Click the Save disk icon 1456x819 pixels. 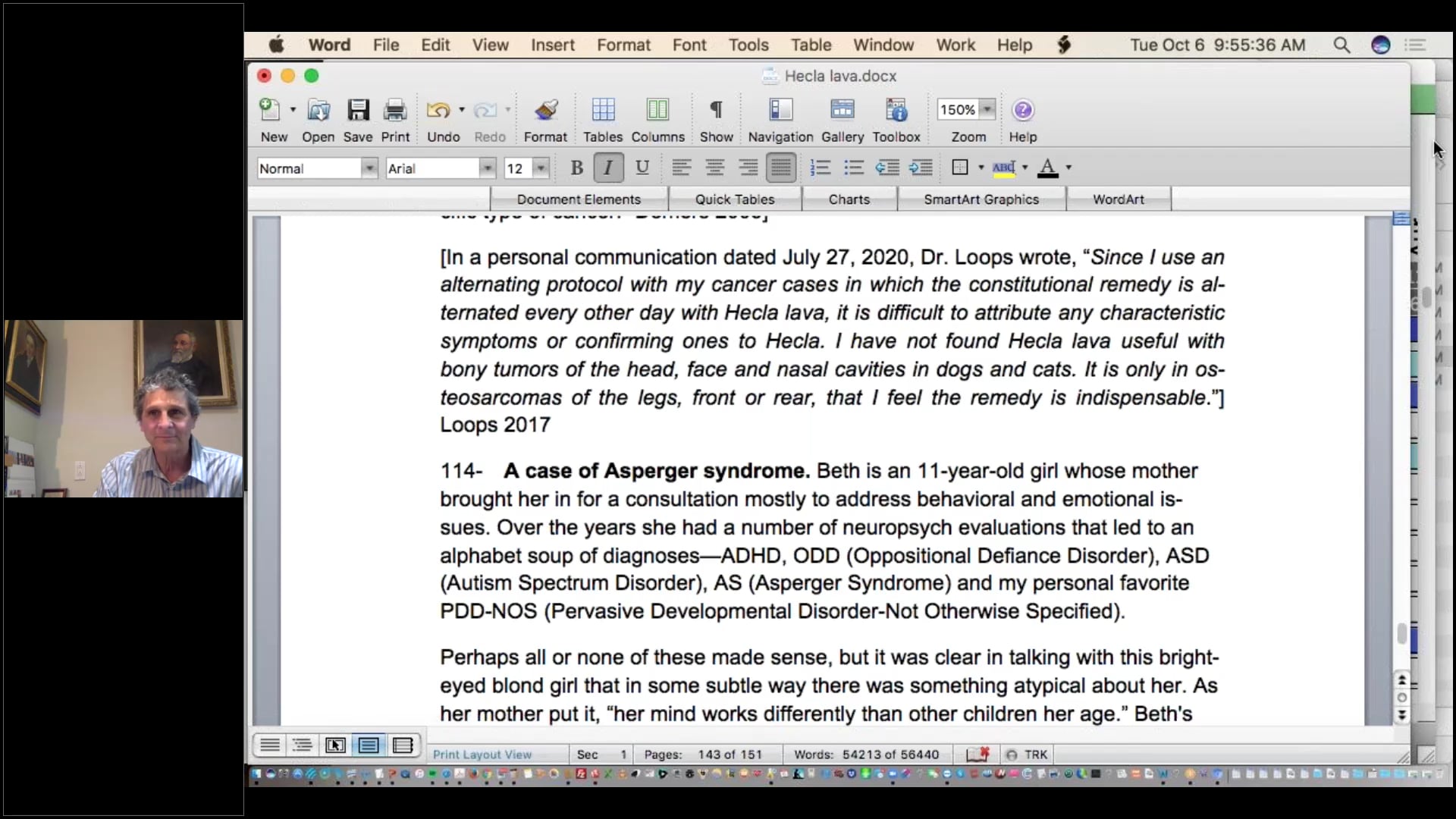pos(357,111)
